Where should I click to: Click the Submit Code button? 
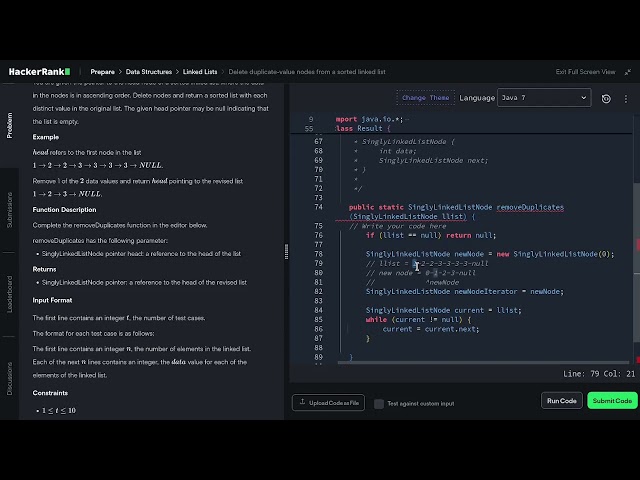612,401
